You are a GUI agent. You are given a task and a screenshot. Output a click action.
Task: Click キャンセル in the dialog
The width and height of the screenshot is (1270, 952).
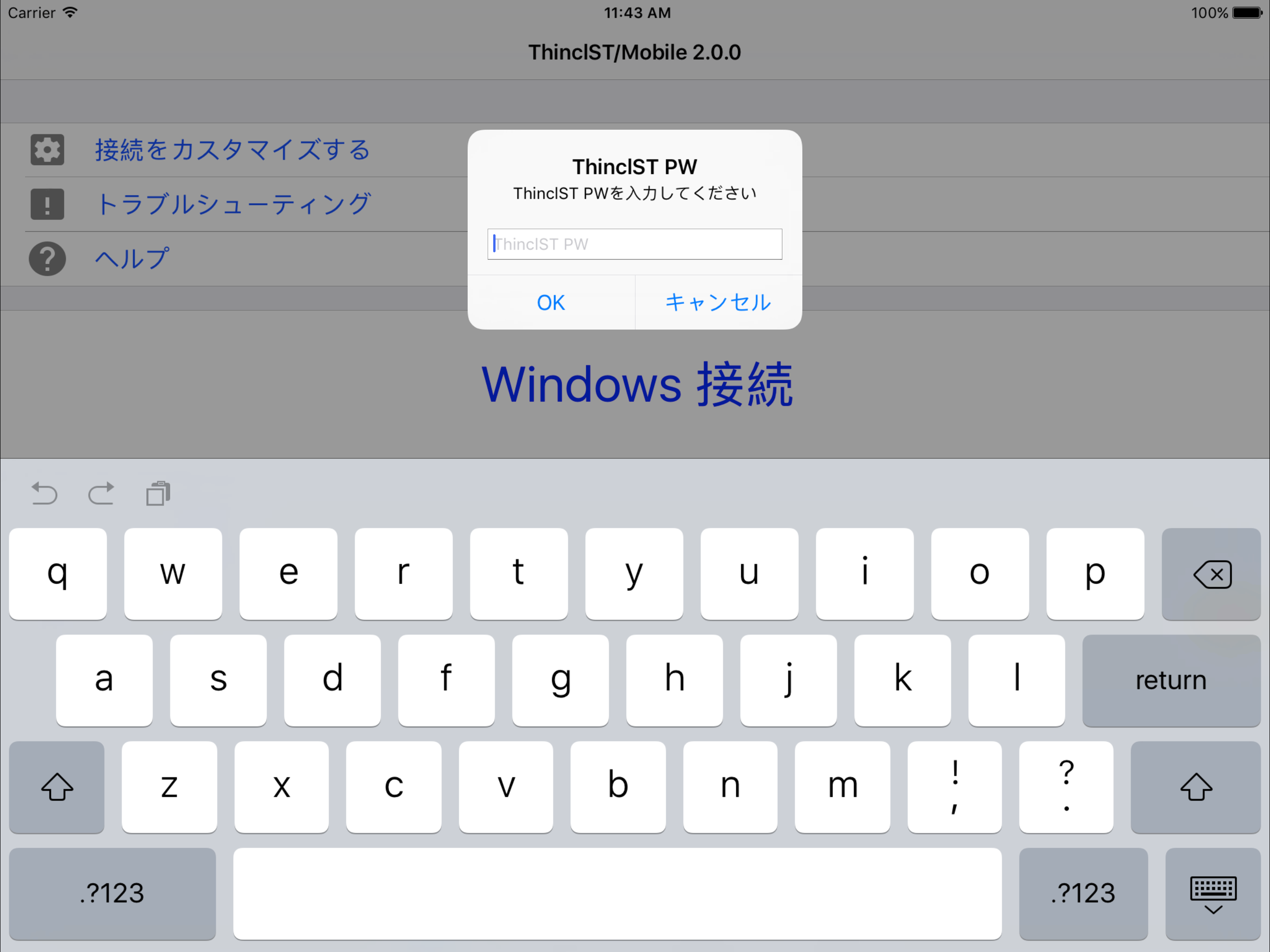(x=718, y=303)
